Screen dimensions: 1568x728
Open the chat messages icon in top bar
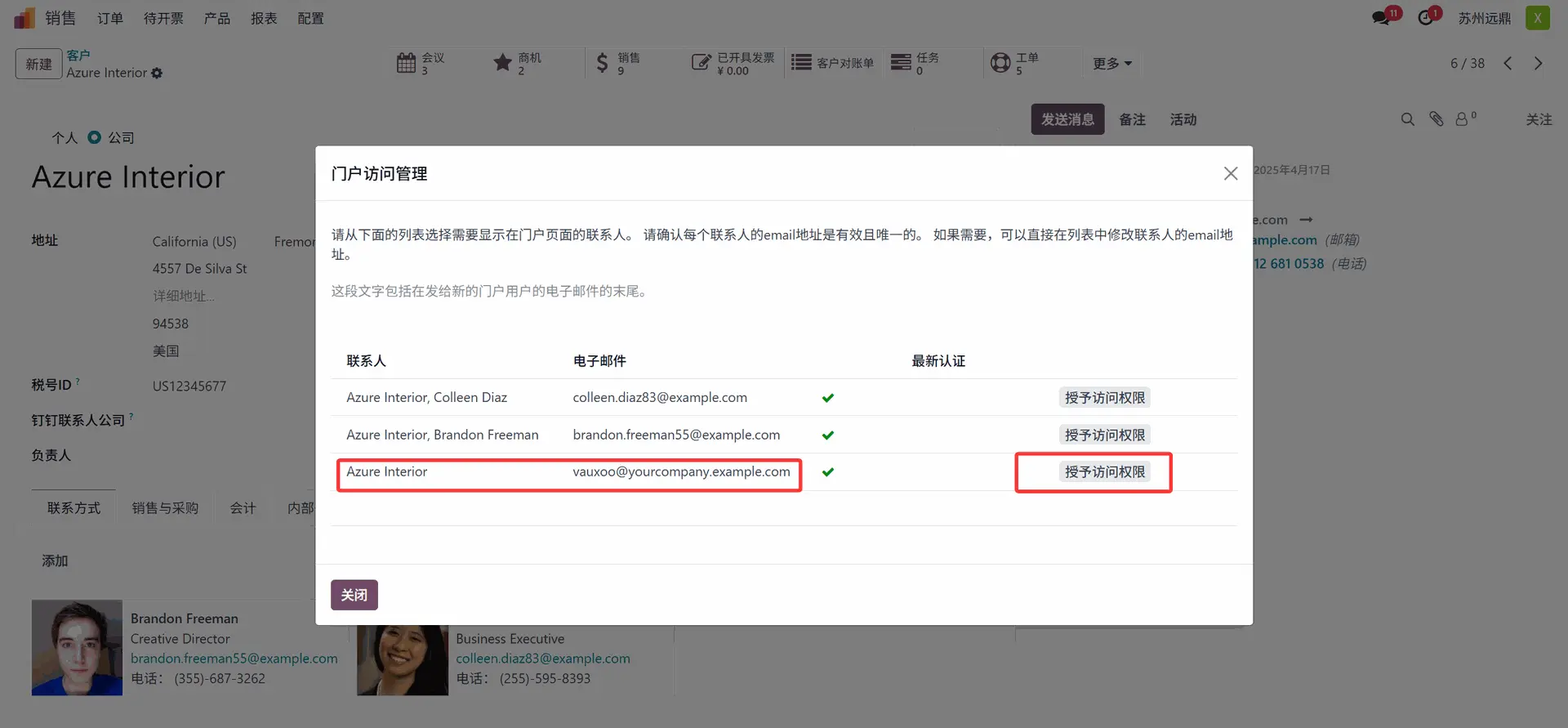coord(1381,18)
